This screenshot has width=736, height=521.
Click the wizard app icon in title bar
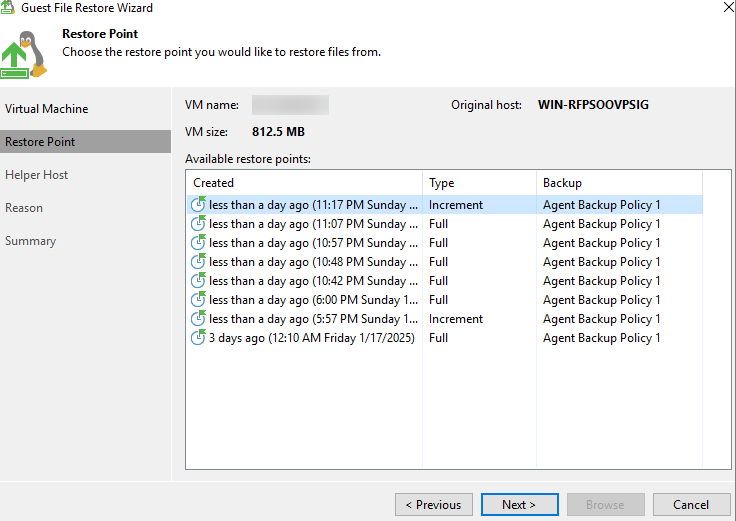click(9, 8)
